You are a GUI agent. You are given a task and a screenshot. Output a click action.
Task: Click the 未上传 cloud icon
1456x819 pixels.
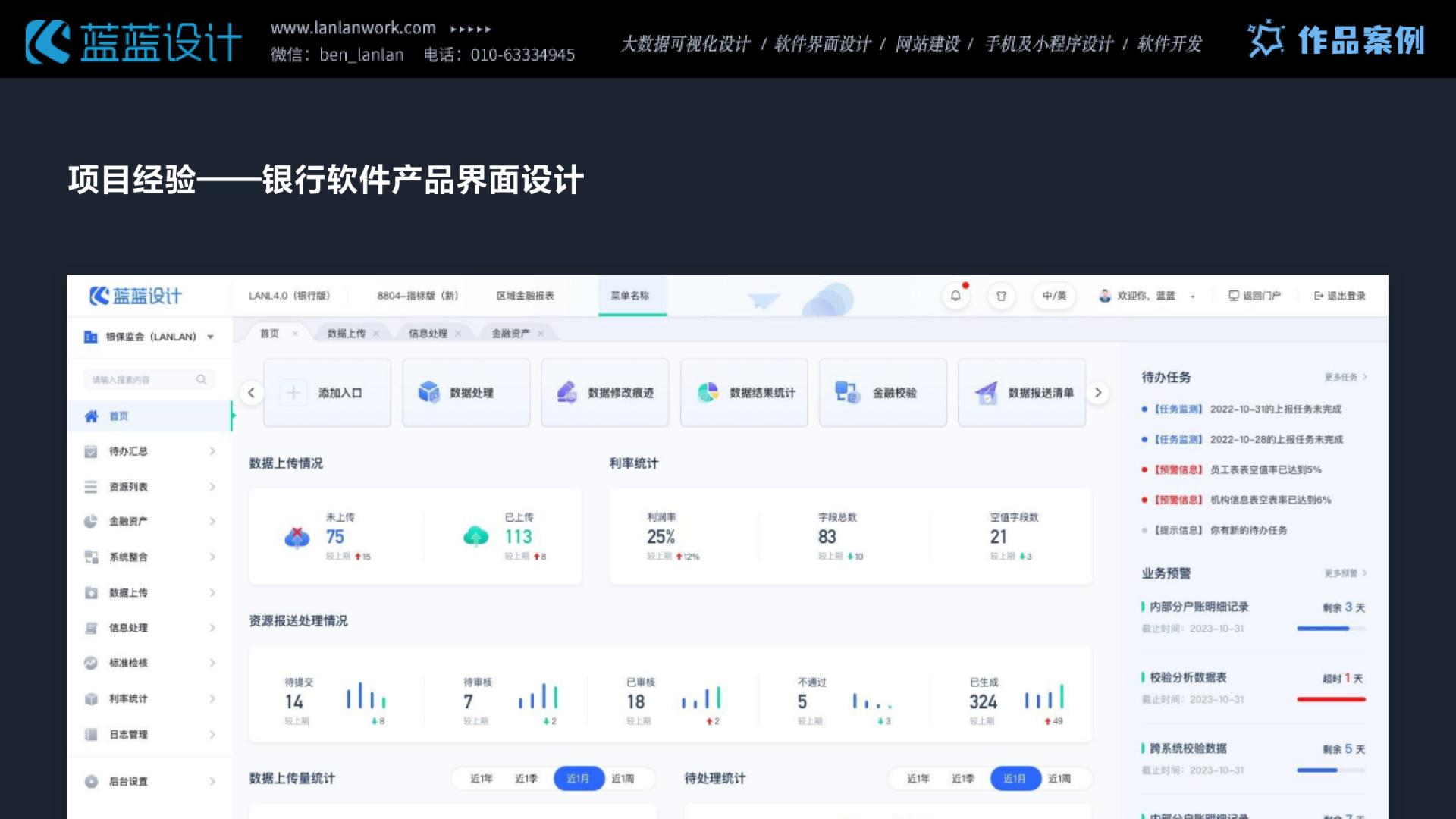[x=297, y=538]
